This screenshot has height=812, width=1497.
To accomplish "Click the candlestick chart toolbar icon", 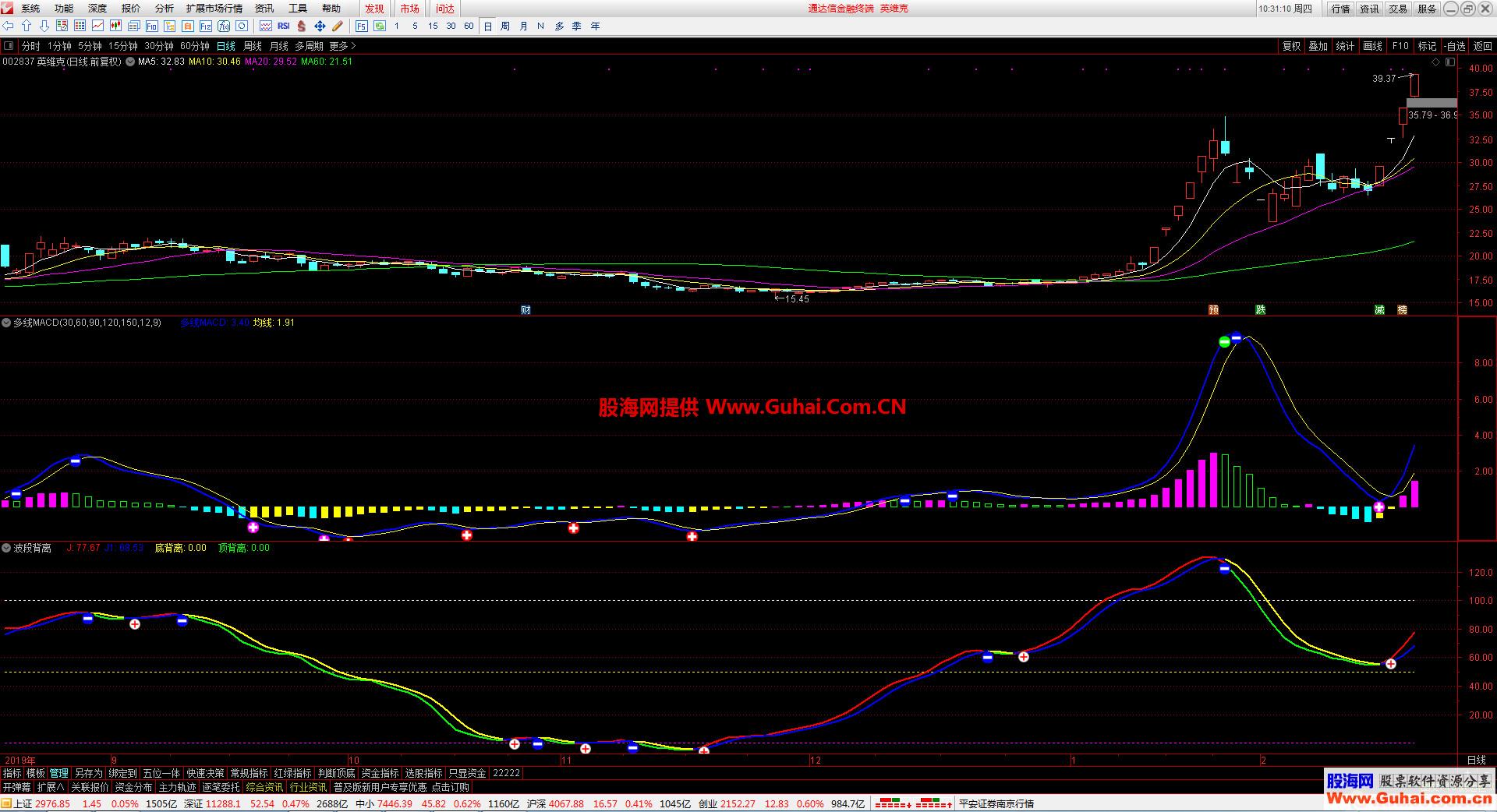I will click(116, 26).
